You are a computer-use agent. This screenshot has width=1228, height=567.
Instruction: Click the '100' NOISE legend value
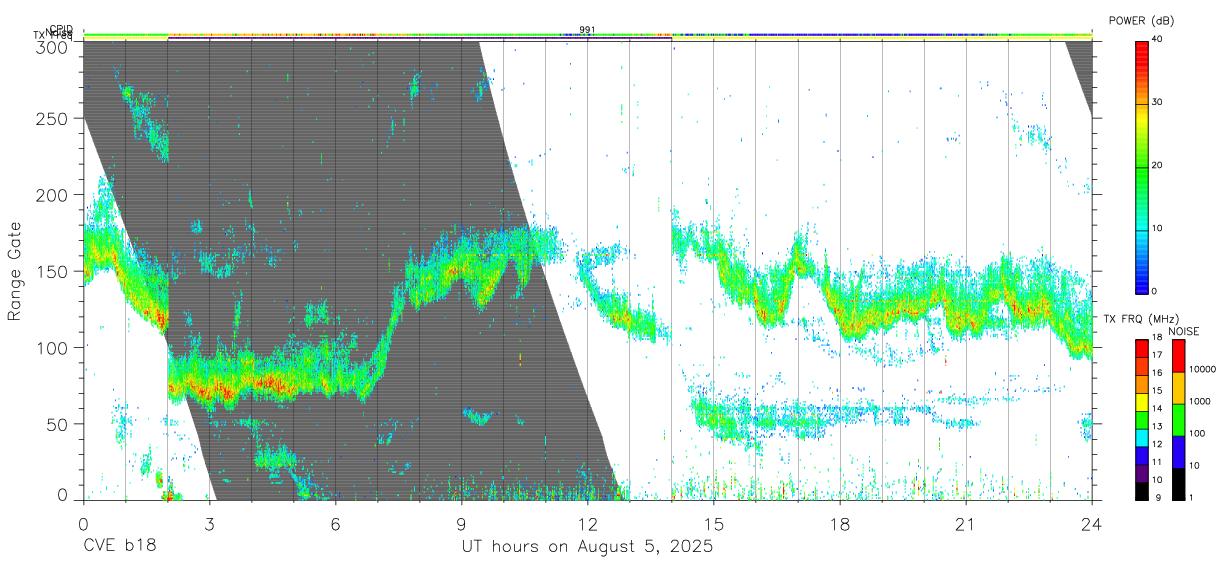pos(1198,433)
